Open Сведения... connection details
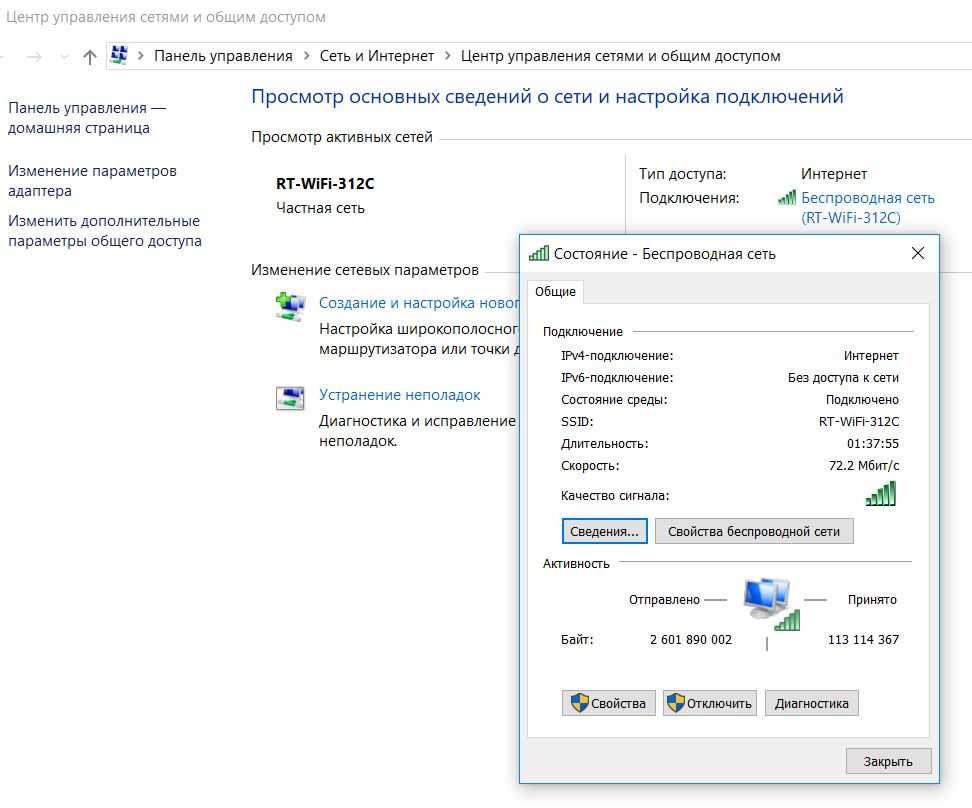The height and width of the screenshot is (808, 972). point(604,531)
